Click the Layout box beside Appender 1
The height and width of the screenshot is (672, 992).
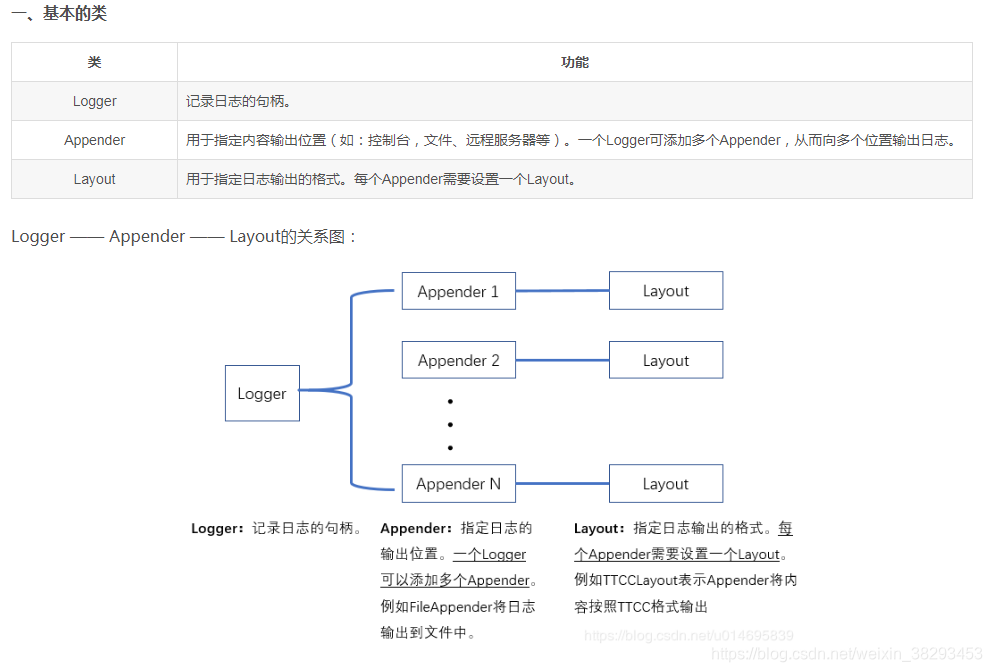666,290
